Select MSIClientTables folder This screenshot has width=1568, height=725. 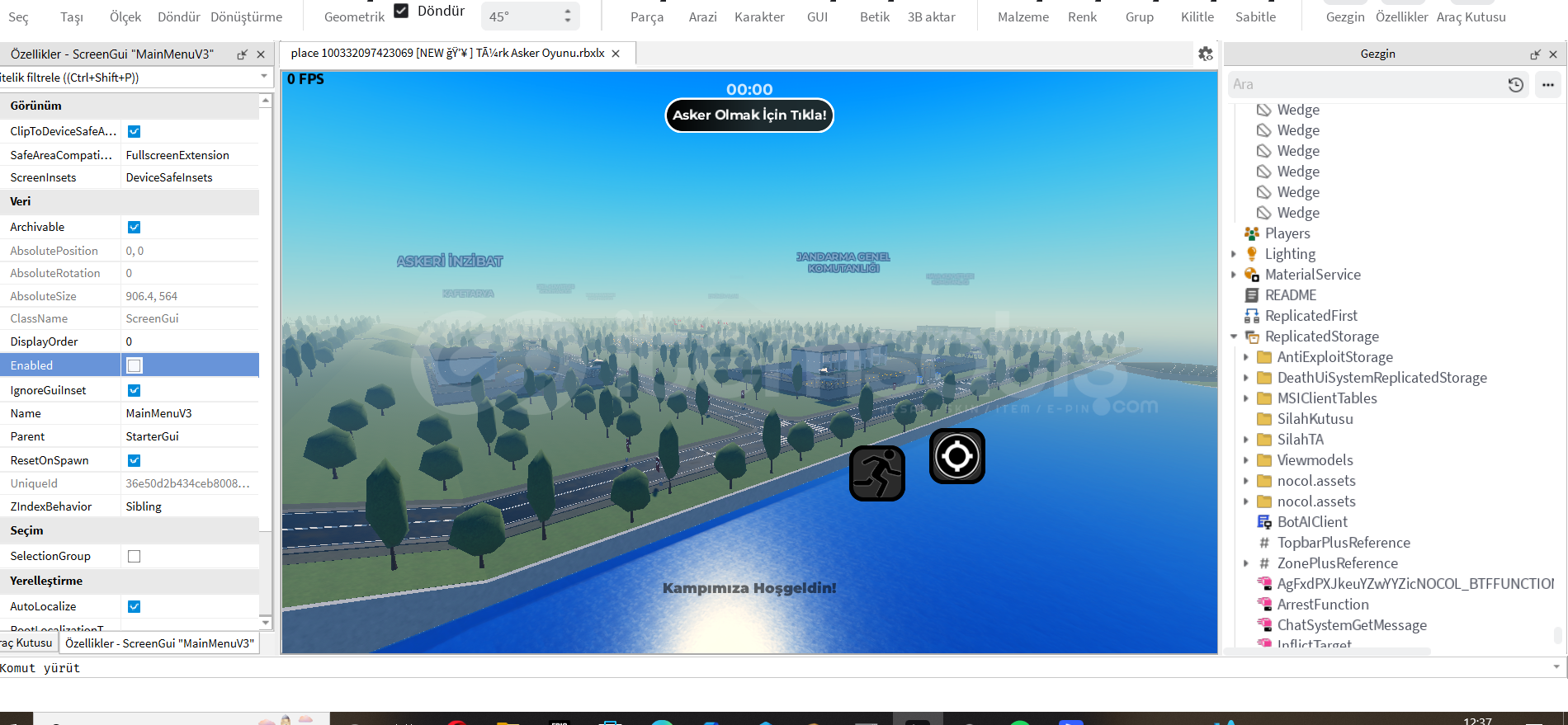pyautogui.click(x=1326, y=398)
